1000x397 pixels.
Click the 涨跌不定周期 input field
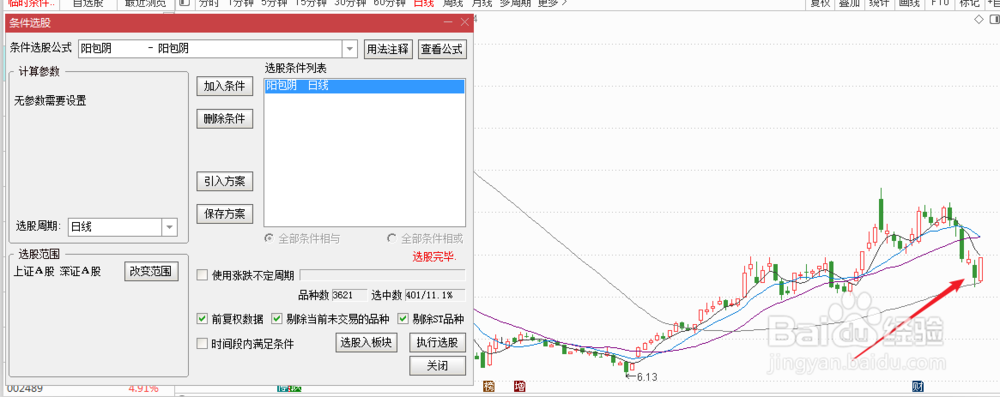point(383,275)
